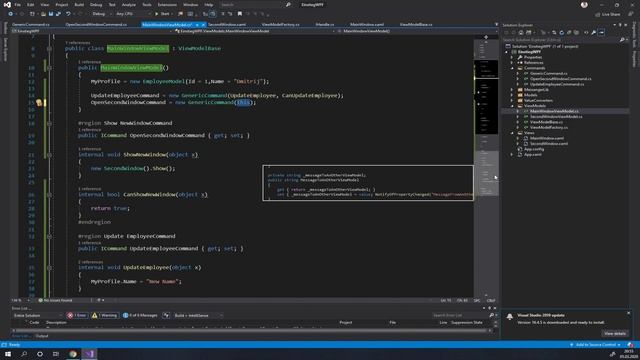Open the Build menu
This screenshot has width=640, height=360.
tap(79, 5)
